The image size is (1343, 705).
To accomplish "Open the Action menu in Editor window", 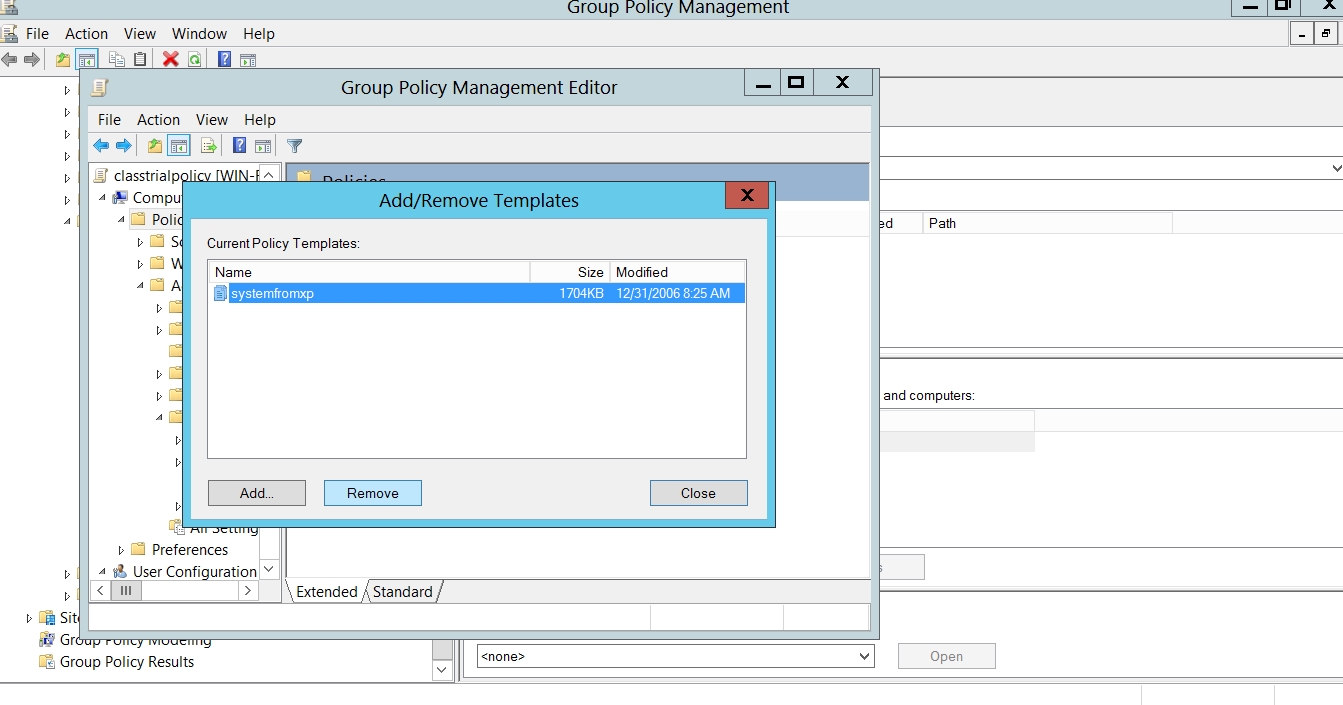I will [158, 119].
